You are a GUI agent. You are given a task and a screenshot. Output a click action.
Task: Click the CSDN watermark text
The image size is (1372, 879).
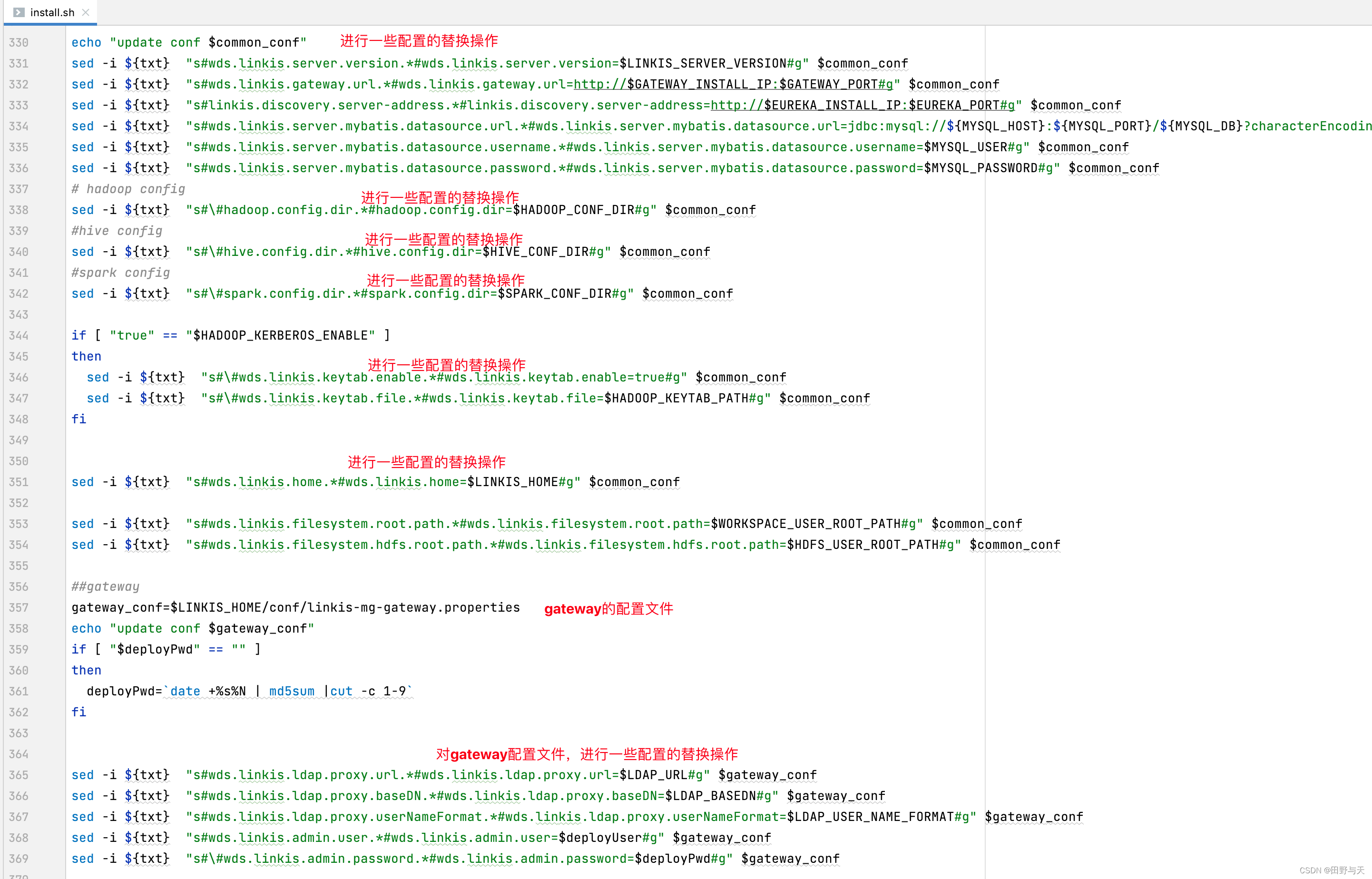pos(1331,870)
